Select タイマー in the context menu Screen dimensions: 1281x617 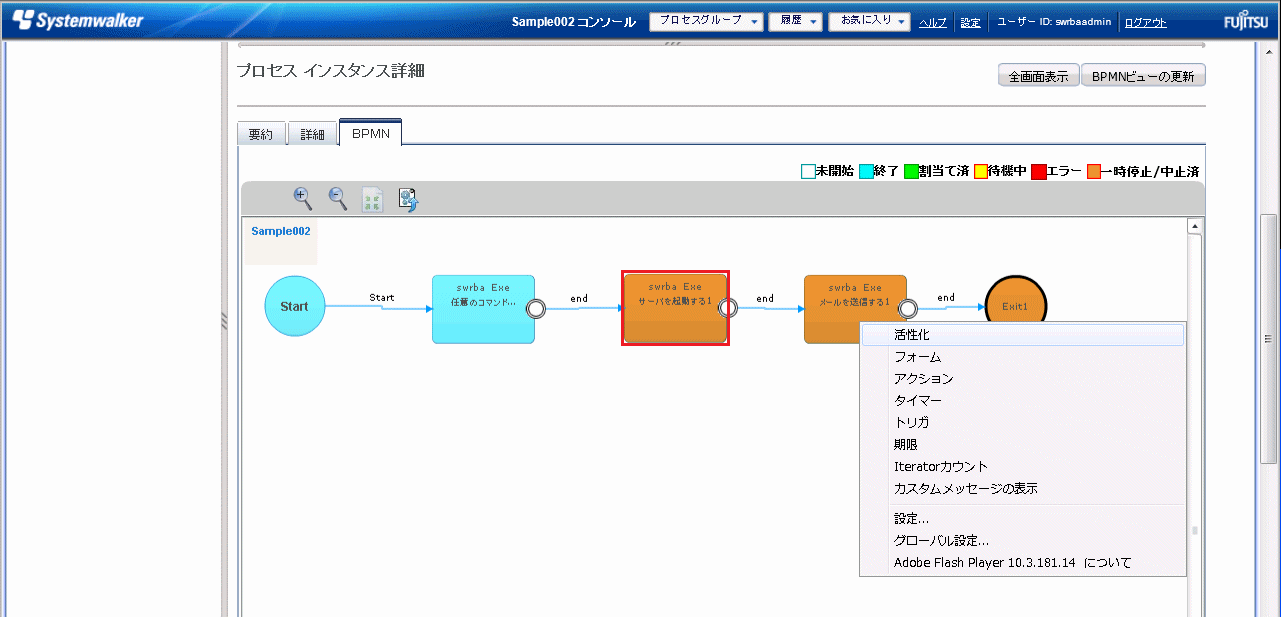[918, 401]
